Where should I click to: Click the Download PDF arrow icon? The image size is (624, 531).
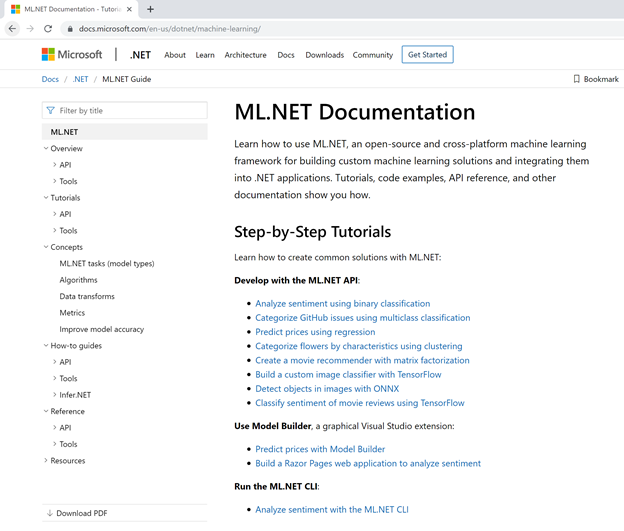pos(50,513)
